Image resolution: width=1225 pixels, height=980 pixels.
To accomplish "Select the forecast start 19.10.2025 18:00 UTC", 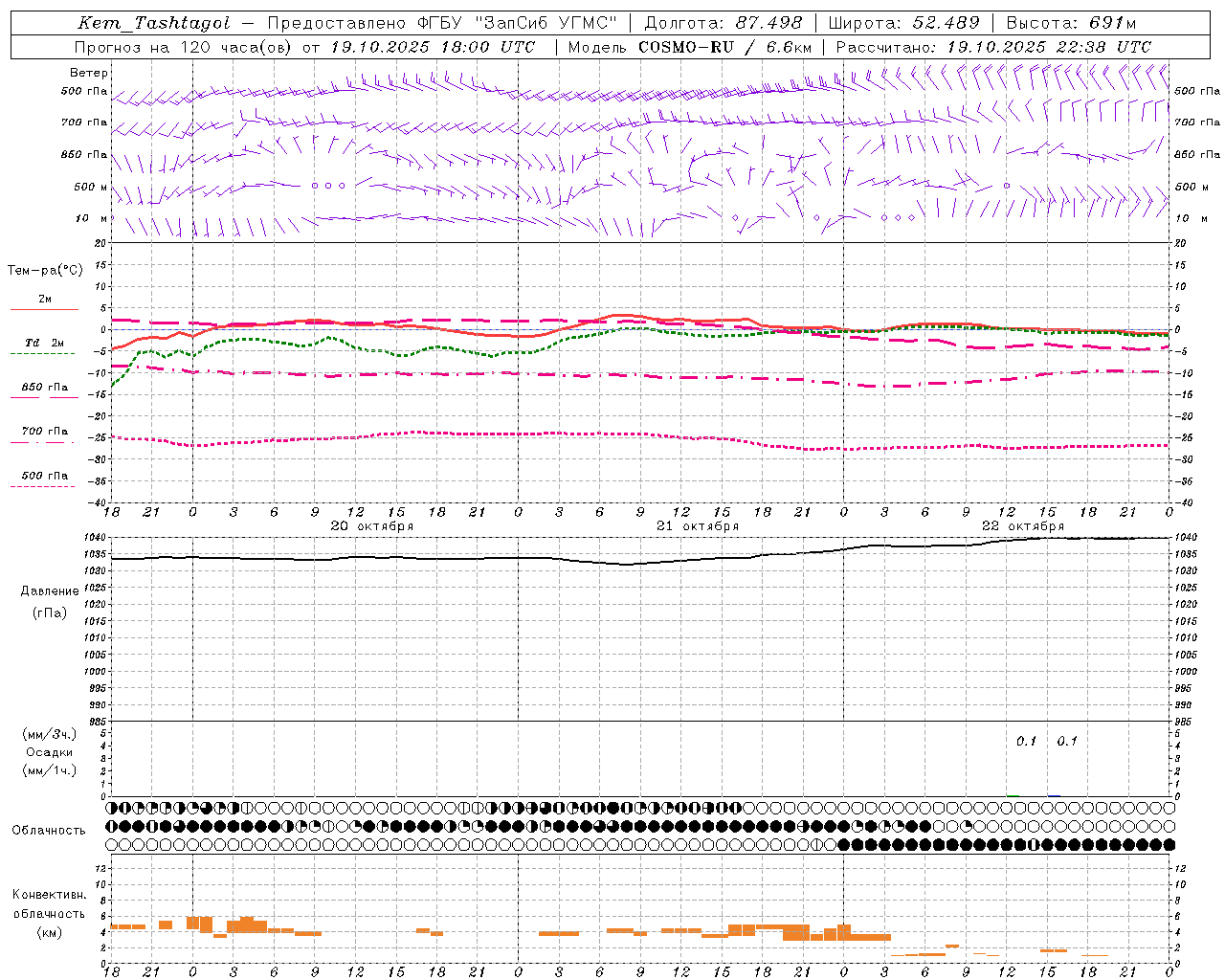I will (x=432, y=47).
